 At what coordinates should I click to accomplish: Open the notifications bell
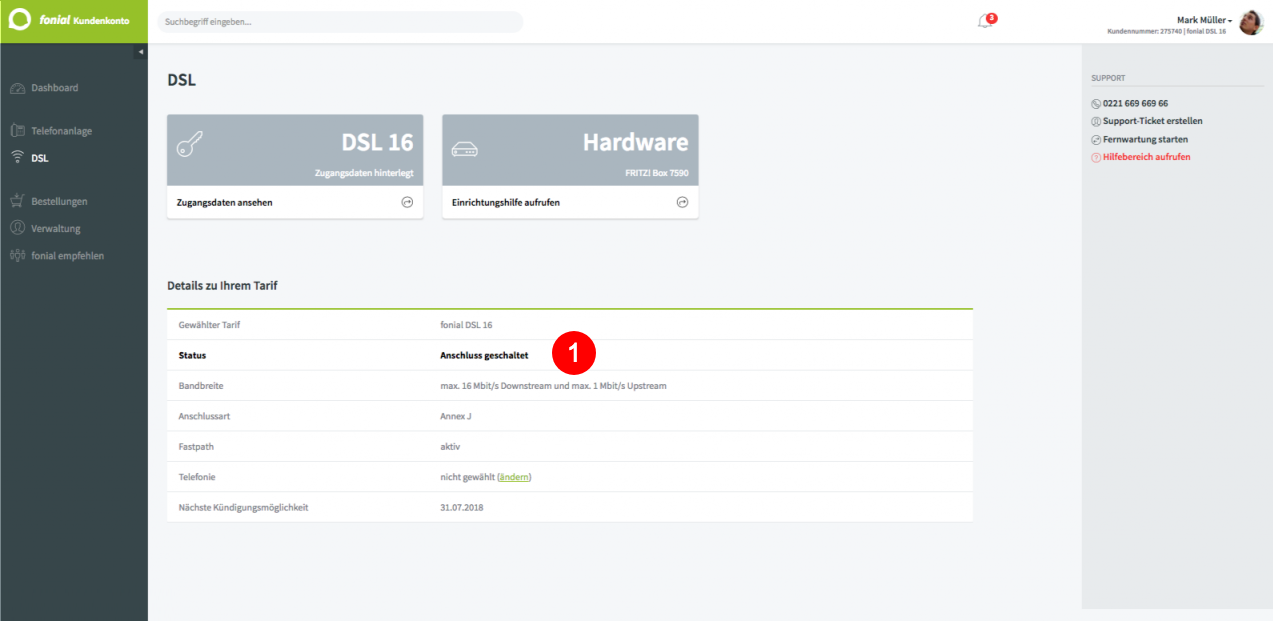pos(985,21)
